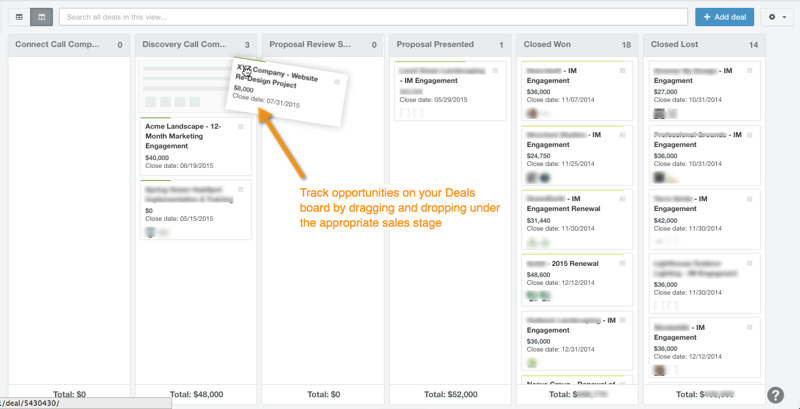
Task: Click 'Close date: 06/19/2015' text
Action: (x=179, y=166)
